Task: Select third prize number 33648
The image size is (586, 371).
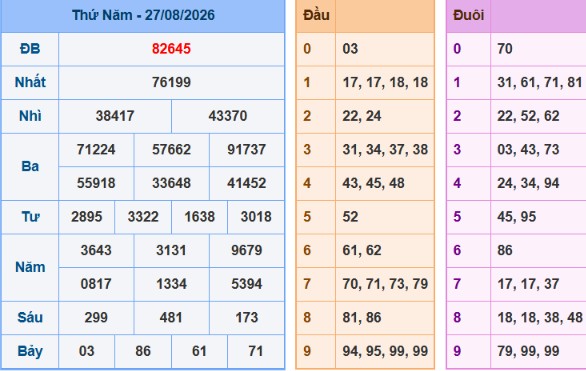Action: point(171,183)
